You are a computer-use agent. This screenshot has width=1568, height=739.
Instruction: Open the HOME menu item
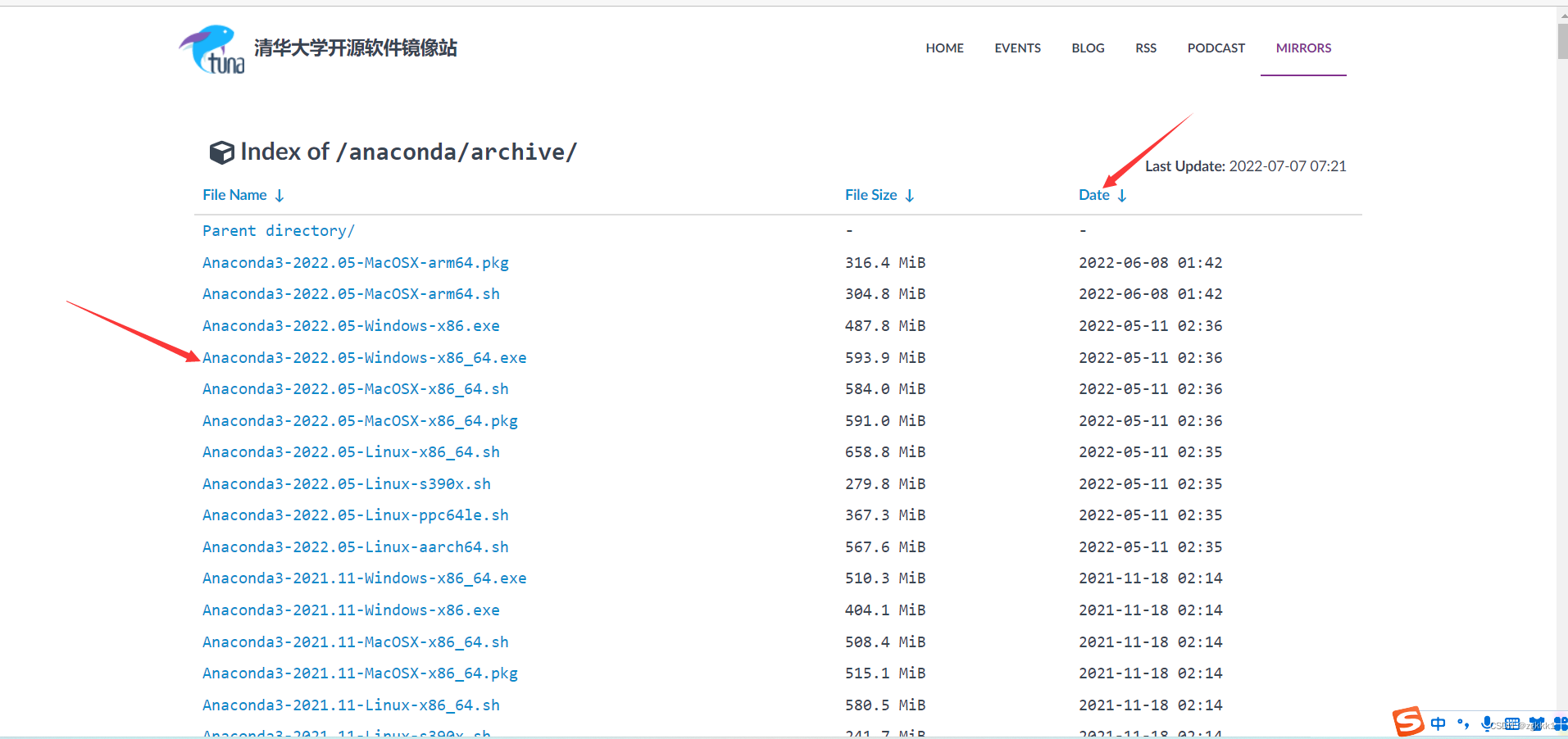(944, 48)
